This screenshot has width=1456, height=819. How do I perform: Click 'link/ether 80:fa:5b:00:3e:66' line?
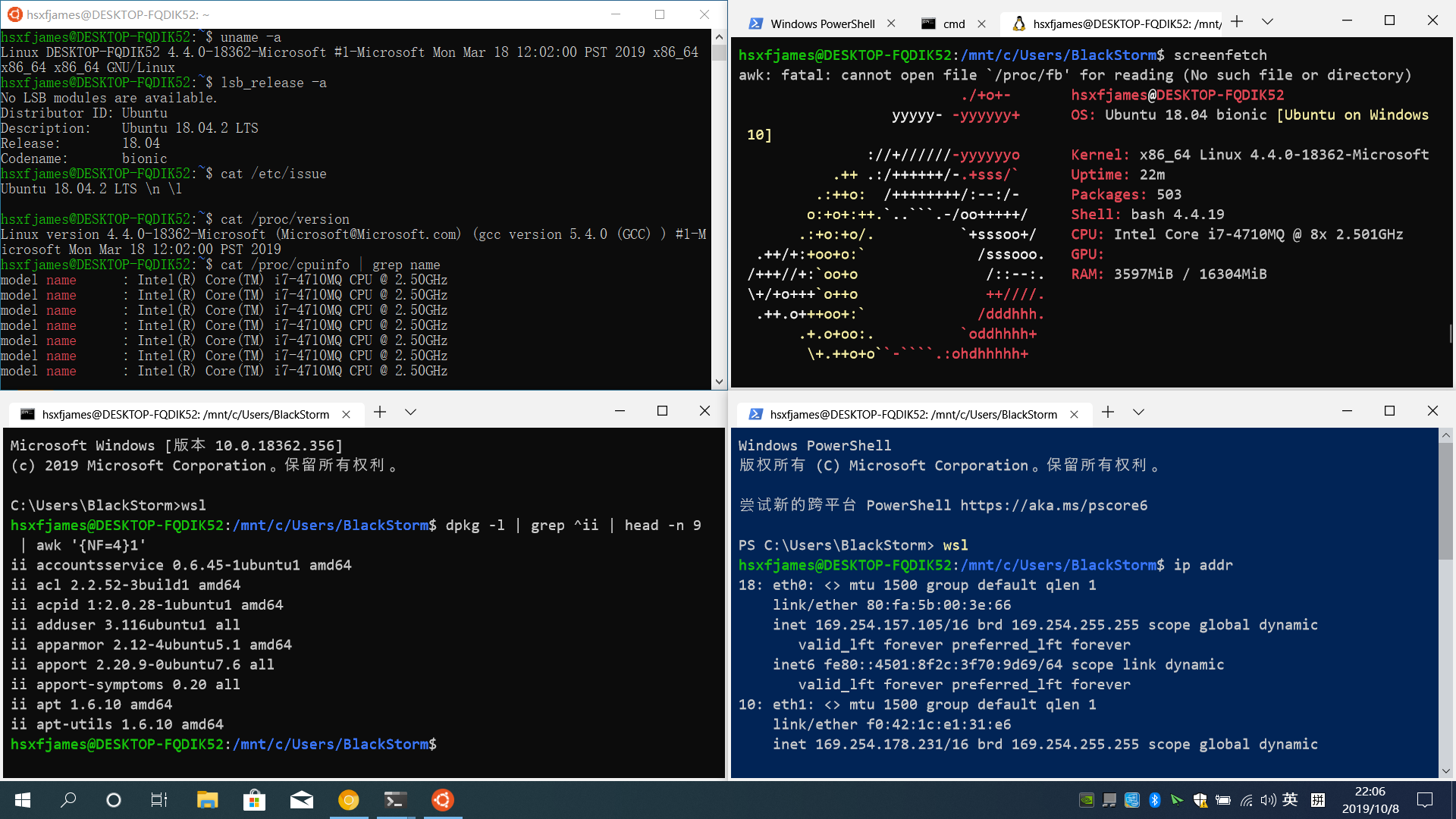(x=892, y=605)
